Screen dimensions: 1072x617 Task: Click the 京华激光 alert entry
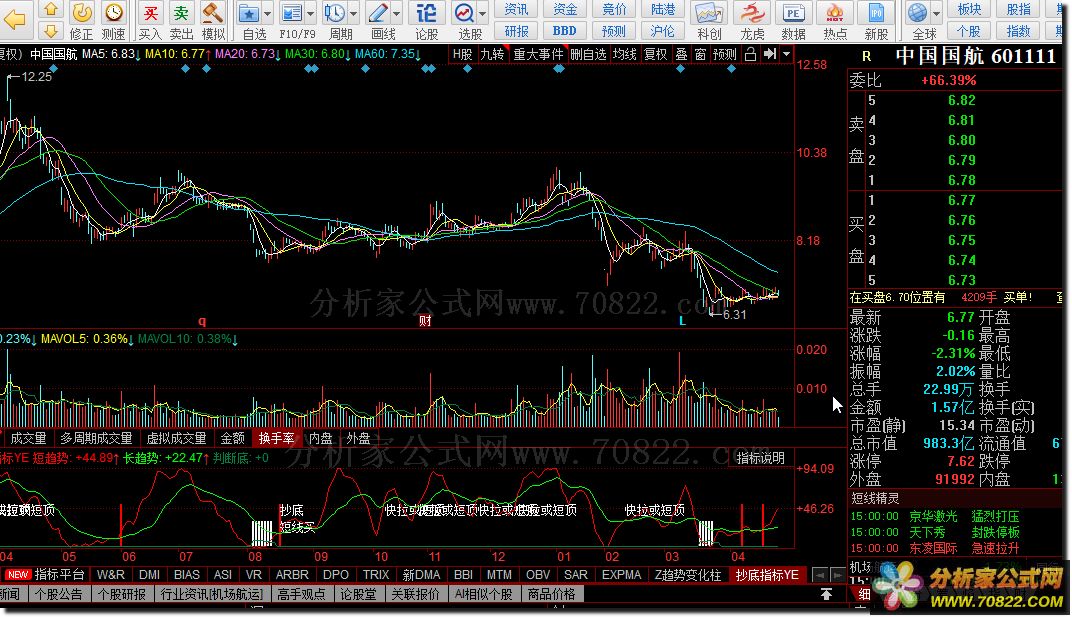click(x=933, y=516)
